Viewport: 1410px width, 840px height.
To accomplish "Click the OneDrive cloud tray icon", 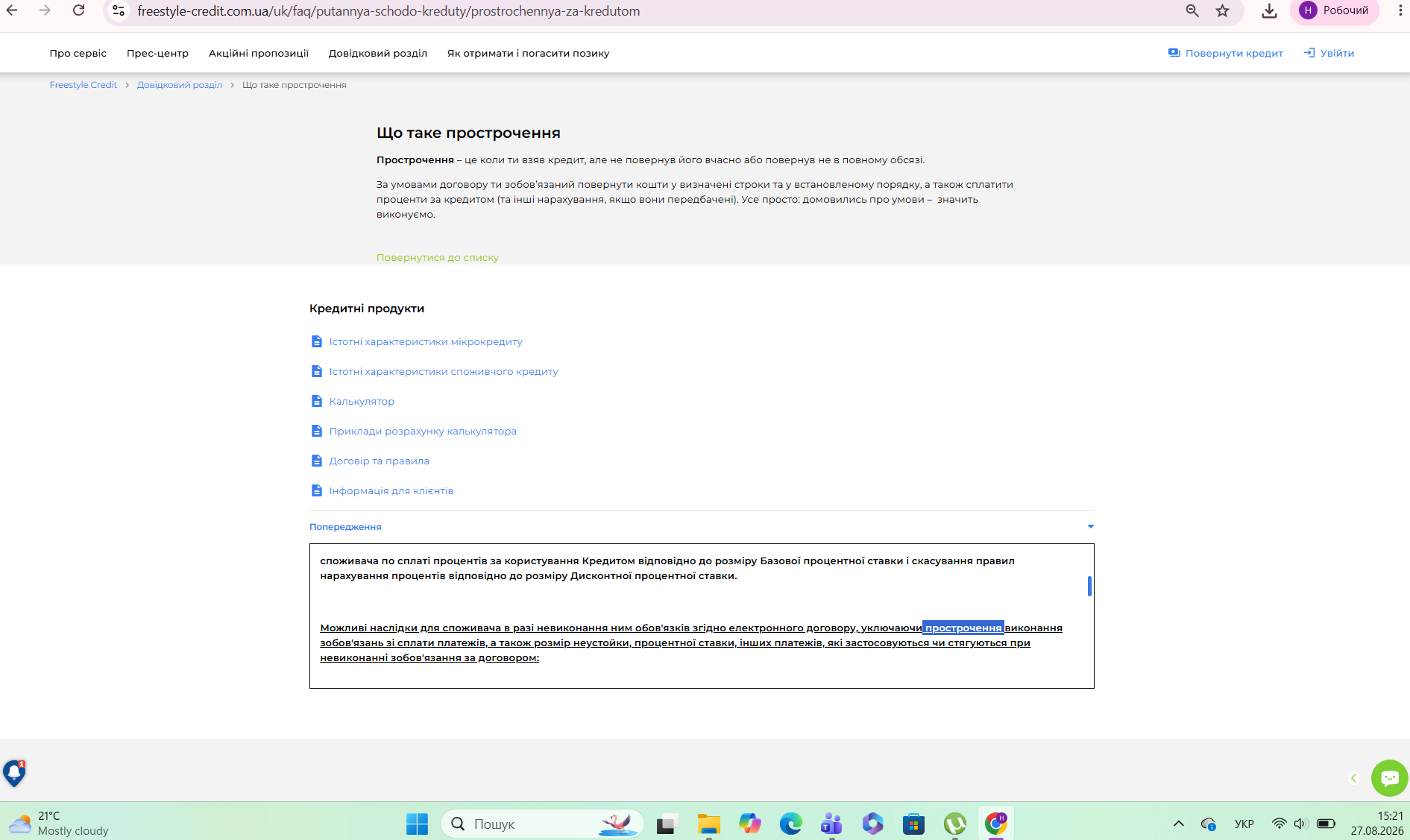I will coord(1209,824).
